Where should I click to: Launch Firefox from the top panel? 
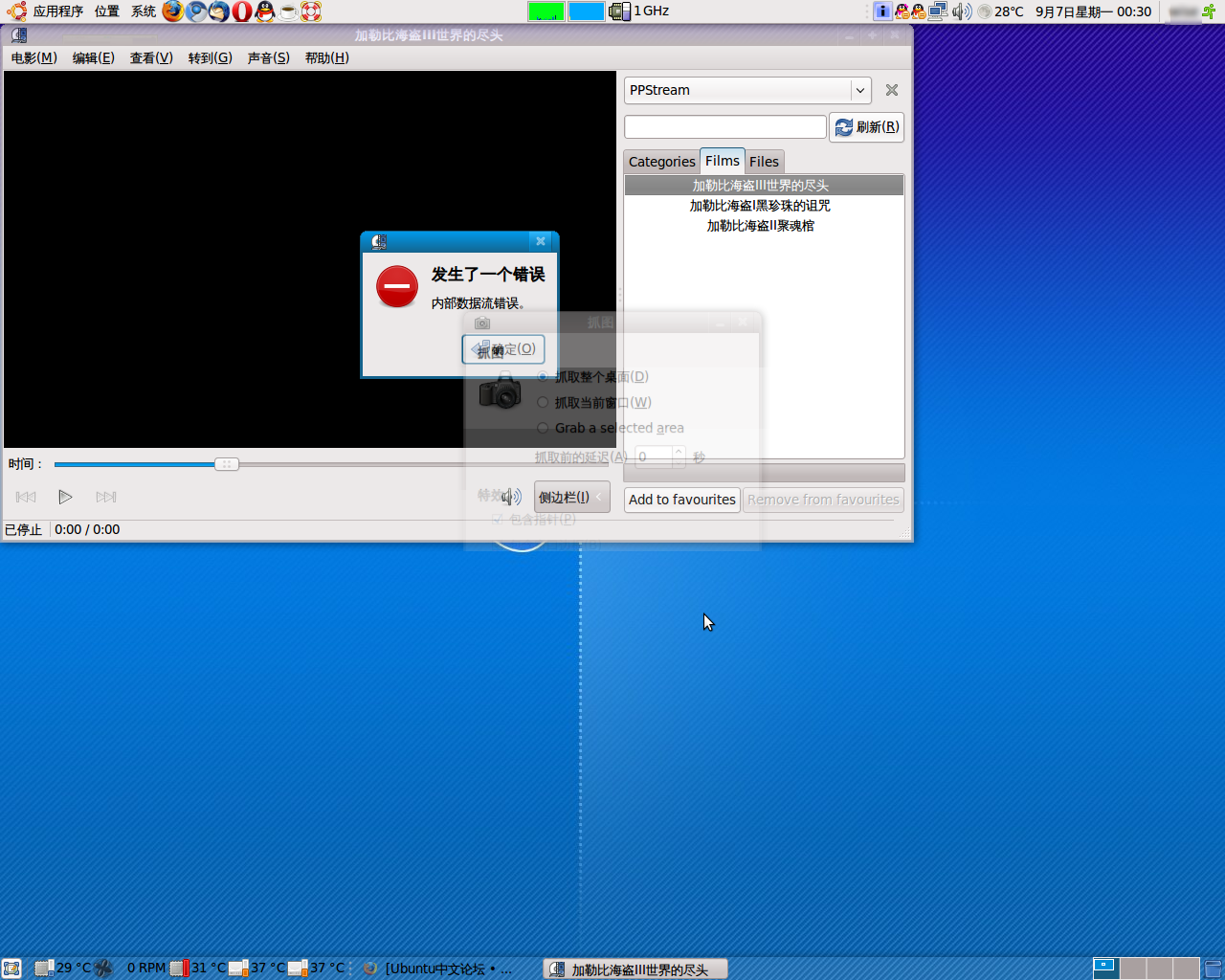point(173,11)
